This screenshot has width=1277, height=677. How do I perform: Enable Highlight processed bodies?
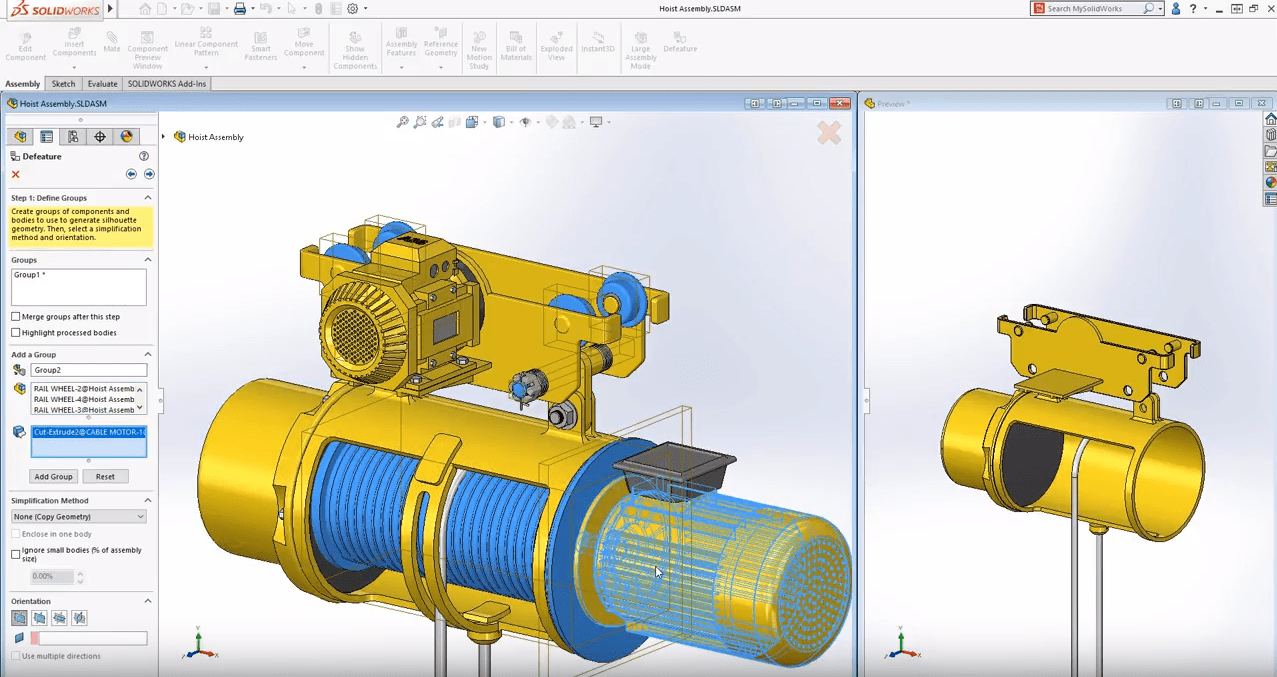(x=16, y=333)
